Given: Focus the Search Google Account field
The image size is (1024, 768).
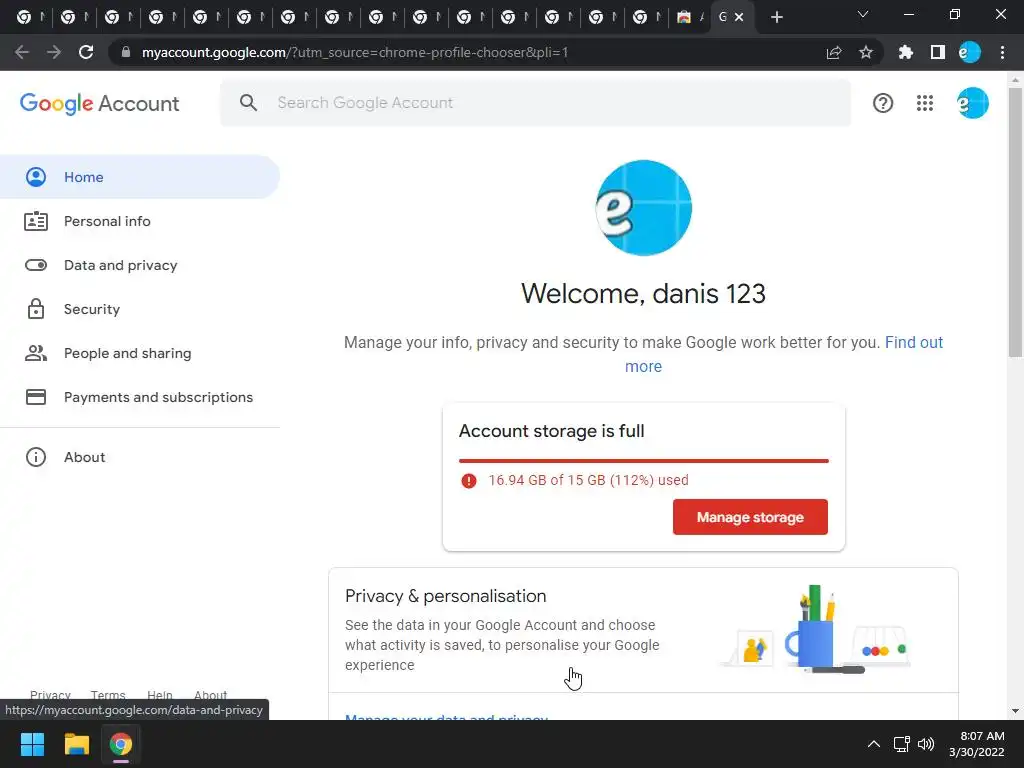Looking at the screenshot, I should pos(536,103).
